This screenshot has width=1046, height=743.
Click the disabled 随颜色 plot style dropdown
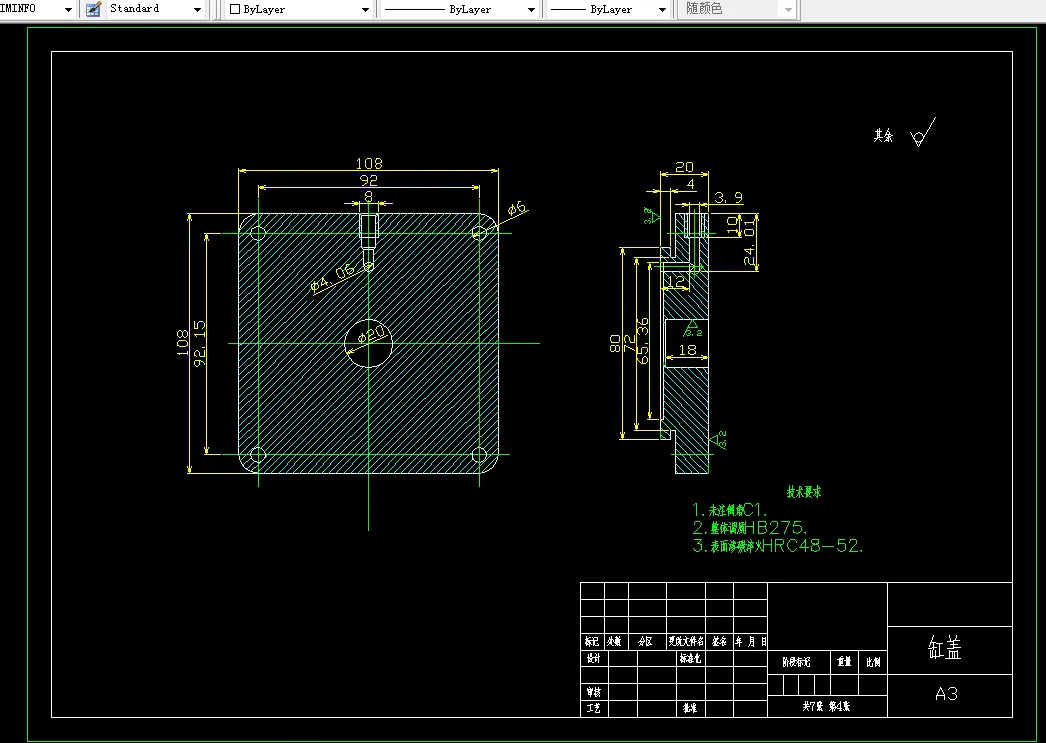[737, 9]
